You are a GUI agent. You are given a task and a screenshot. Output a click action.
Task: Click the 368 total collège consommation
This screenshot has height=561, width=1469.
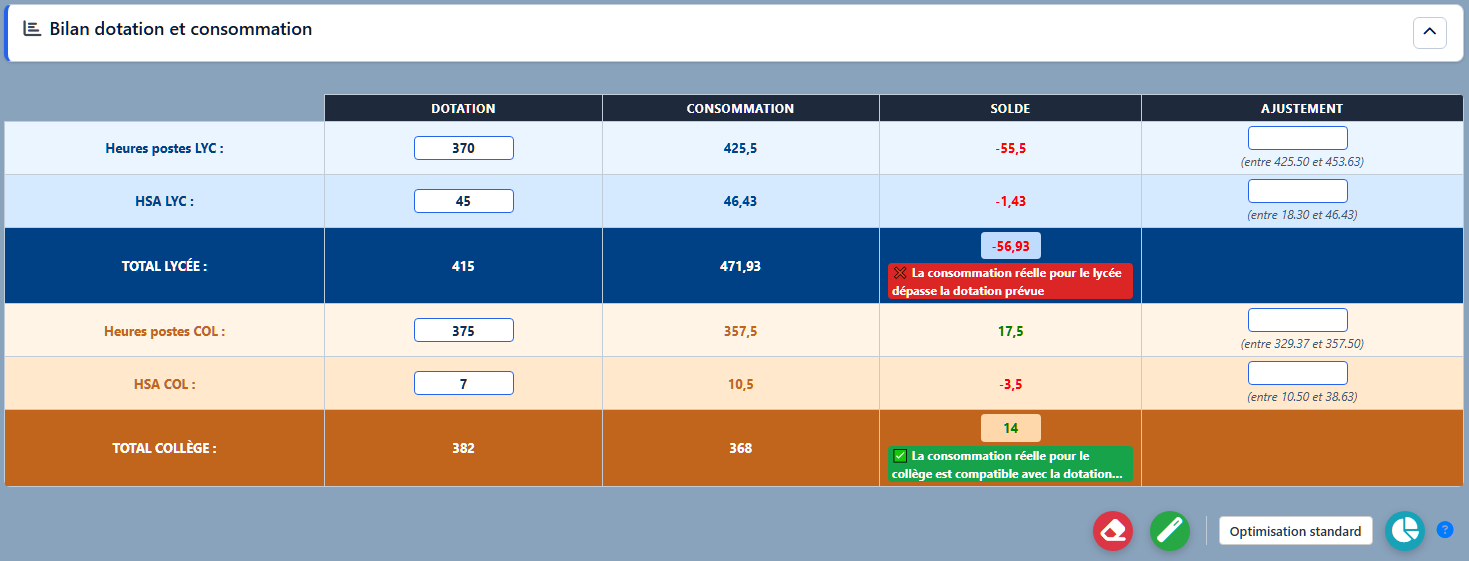[741, 448]
